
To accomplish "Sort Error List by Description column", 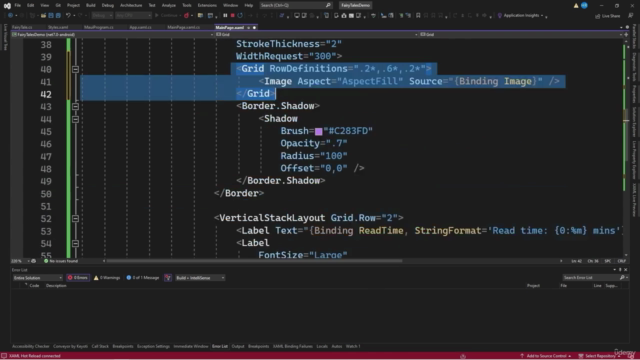I will pos(56,286).
